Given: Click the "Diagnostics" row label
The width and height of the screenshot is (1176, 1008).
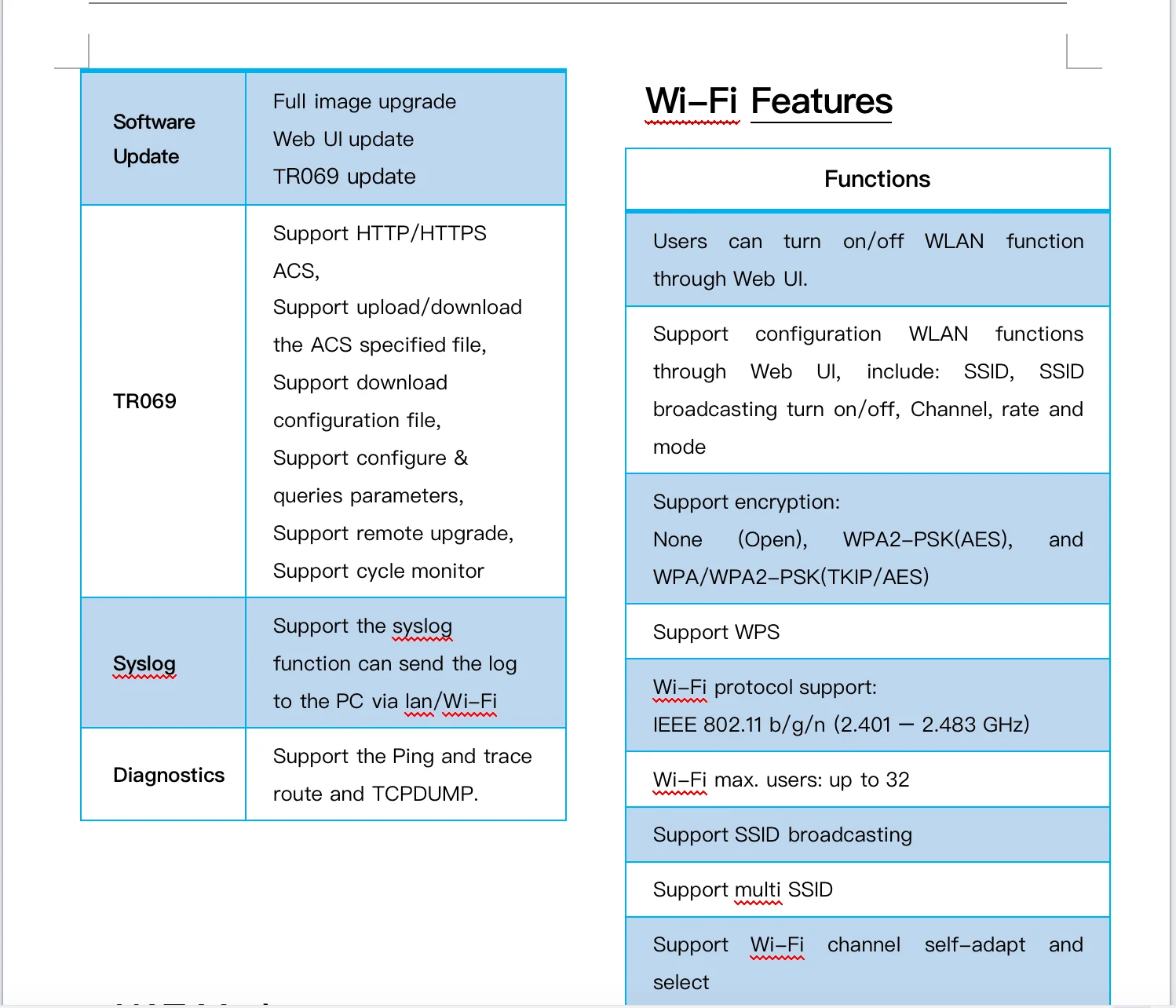Looking at the screenshot, I should pyautogui.click(x=169, y=775).
